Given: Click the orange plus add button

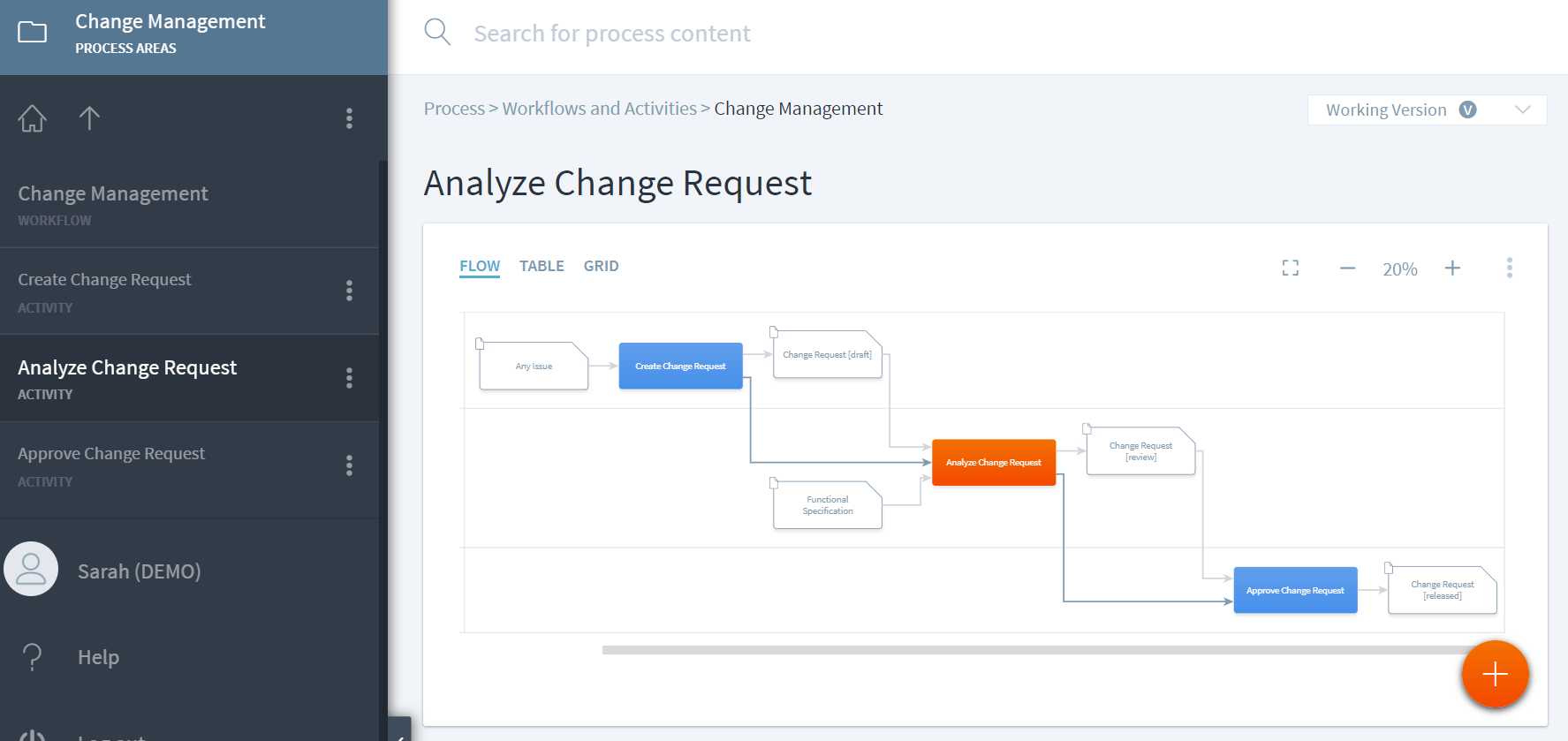Looking at the screenshot, I should pos(1495,675).
